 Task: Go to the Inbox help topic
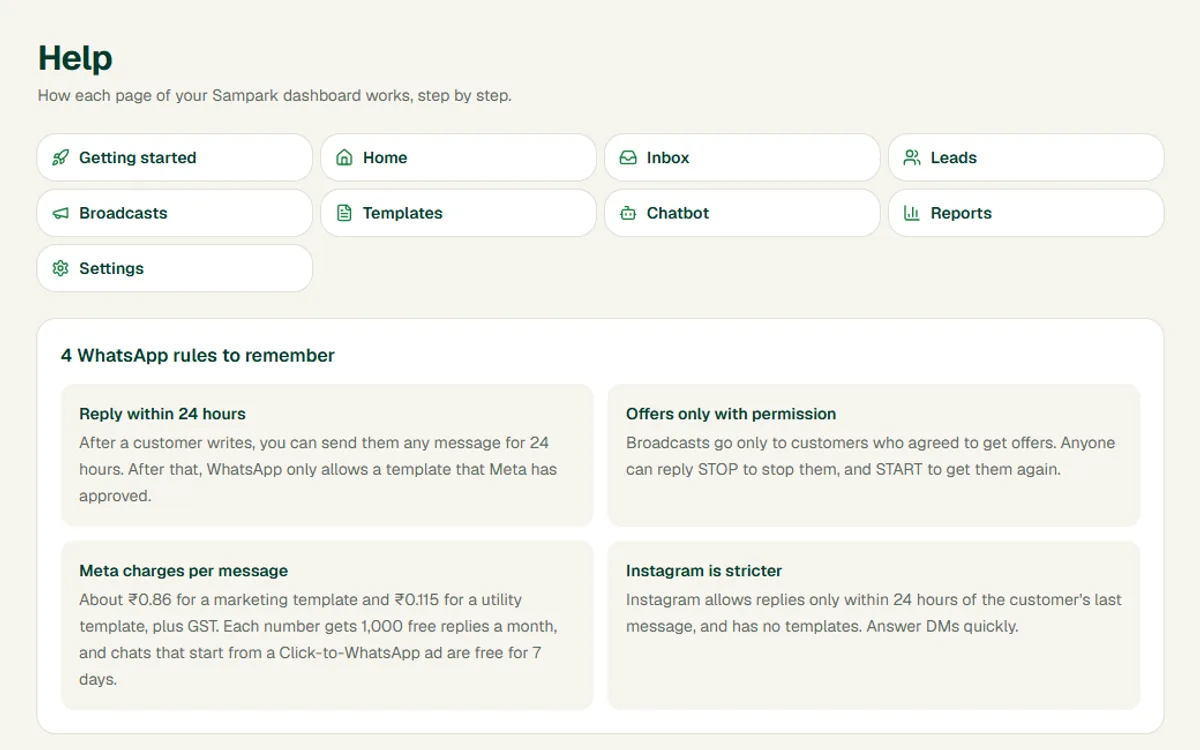click(742, 158)
